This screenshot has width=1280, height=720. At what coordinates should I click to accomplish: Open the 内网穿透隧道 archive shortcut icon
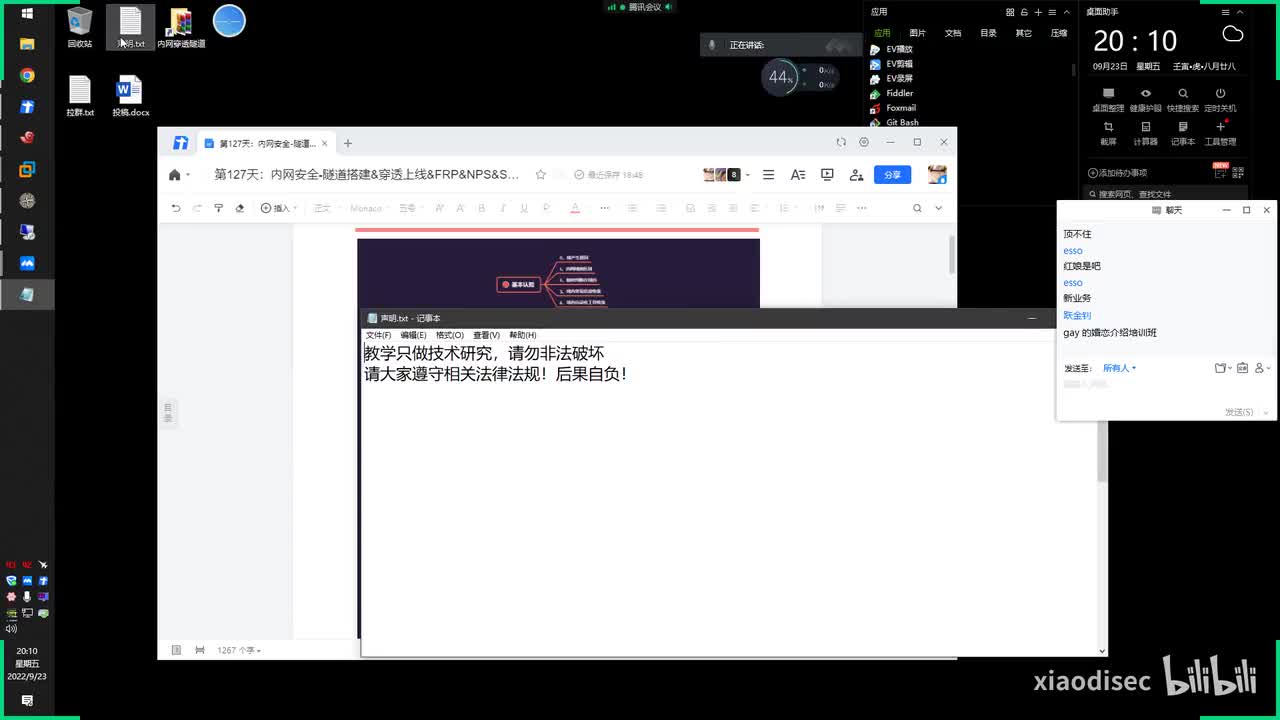point(181,27)
